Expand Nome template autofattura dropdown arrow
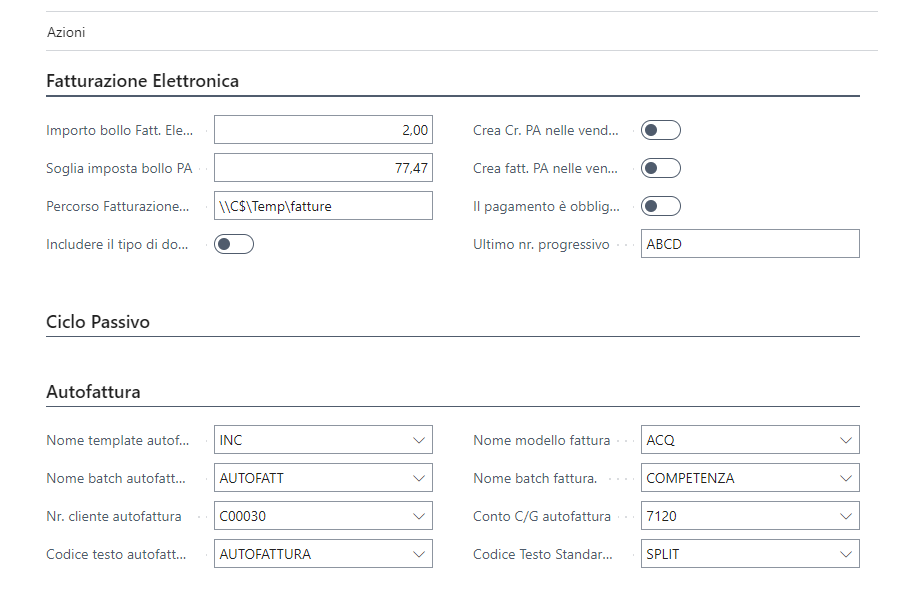904x610 pixels. (x=419, y=440)
